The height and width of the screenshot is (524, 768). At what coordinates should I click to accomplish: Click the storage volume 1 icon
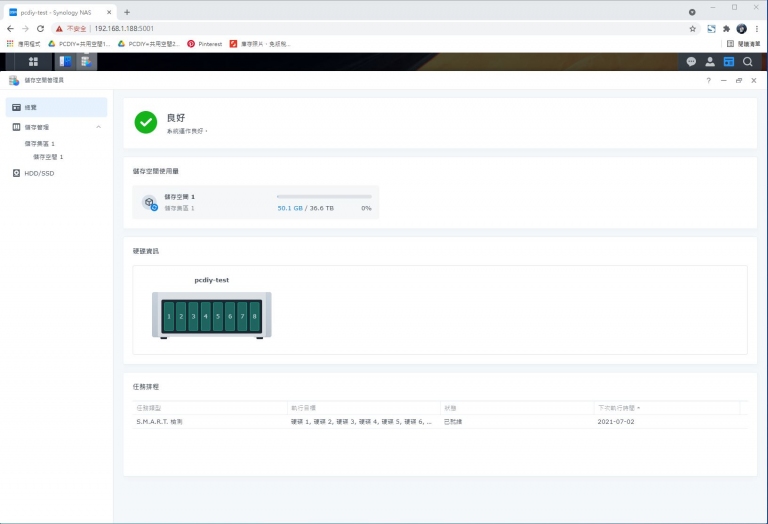tap(149, 202)
